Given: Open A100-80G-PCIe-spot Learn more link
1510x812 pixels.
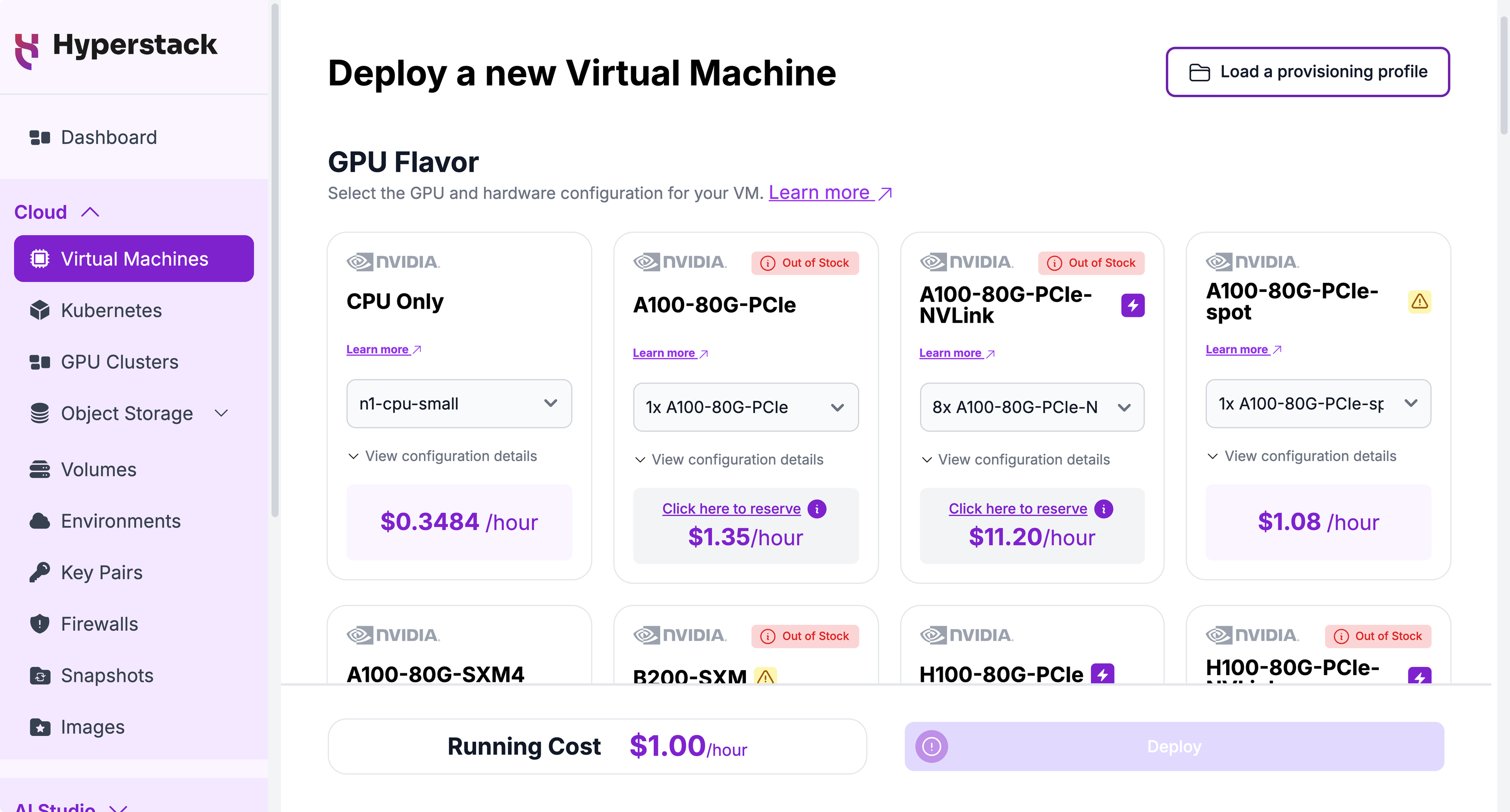Looking at the screenshot, I should click(x=1243, y=350).
